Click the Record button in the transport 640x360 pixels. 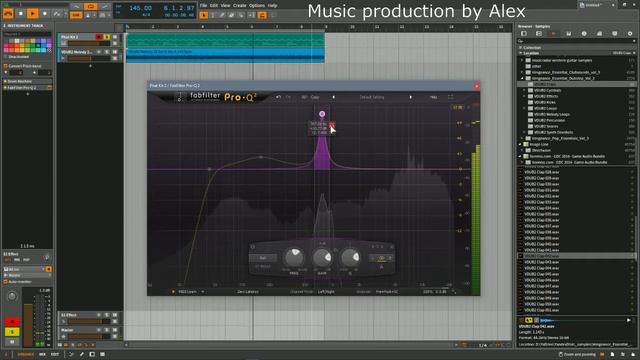[x=44, y=13]
